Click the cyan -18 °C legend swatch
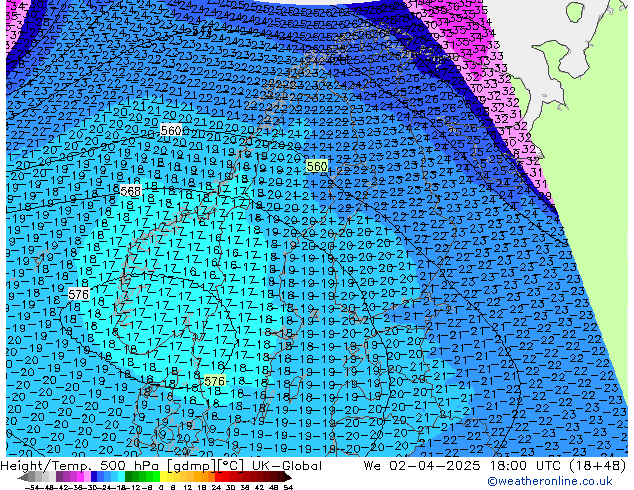This screenshot has width=634, height=490. pos(122,477)
